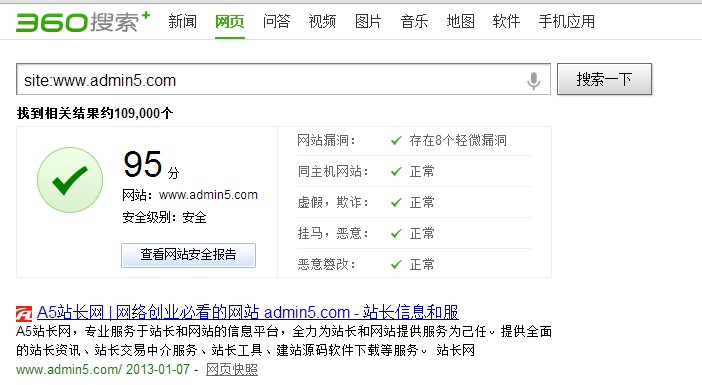Open the A5站长网 result title link
The width and height of the screenshot is (702, 385).
click(248, 312)
